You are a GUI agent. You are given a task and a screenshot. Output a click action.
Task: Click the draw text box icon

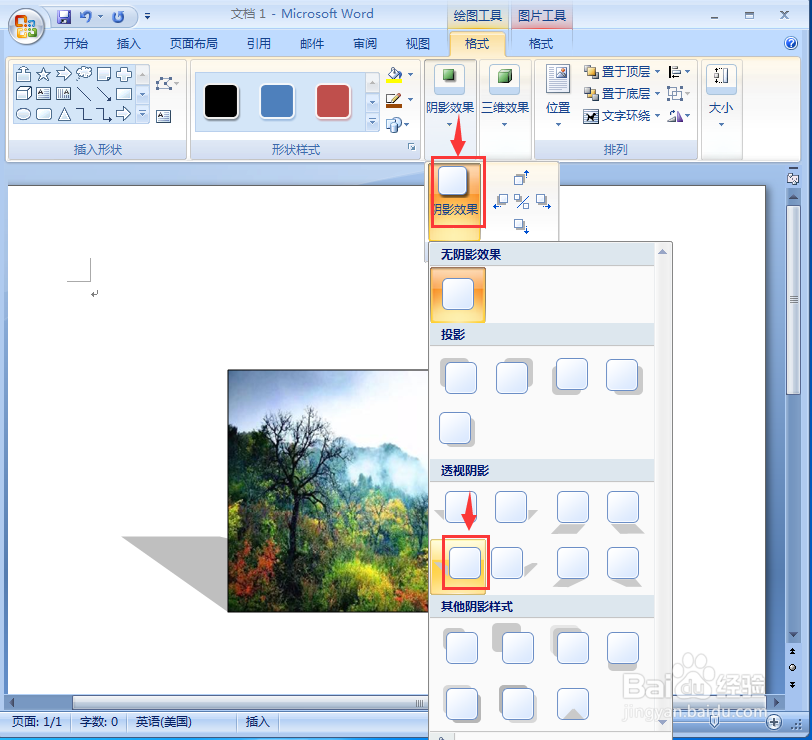point(164,117)
